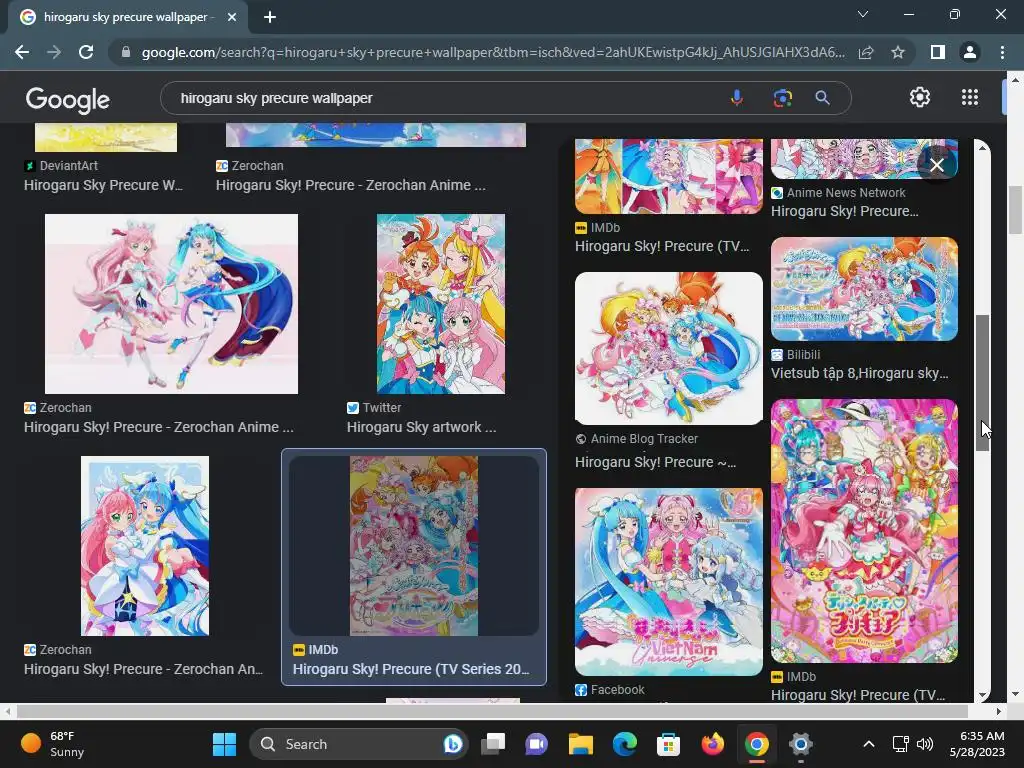
Task: Click the forward navigation arrow
Action: [54, 52]
